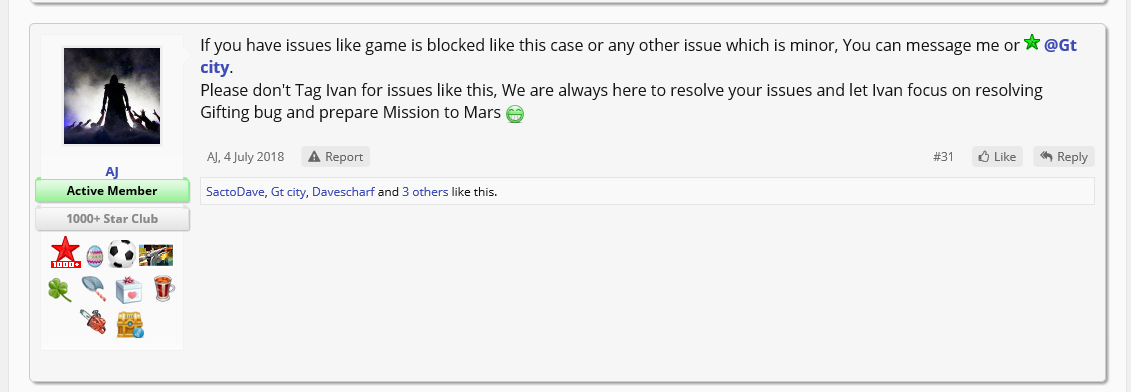Open SactoDave's profile from likes

[235, 192]
